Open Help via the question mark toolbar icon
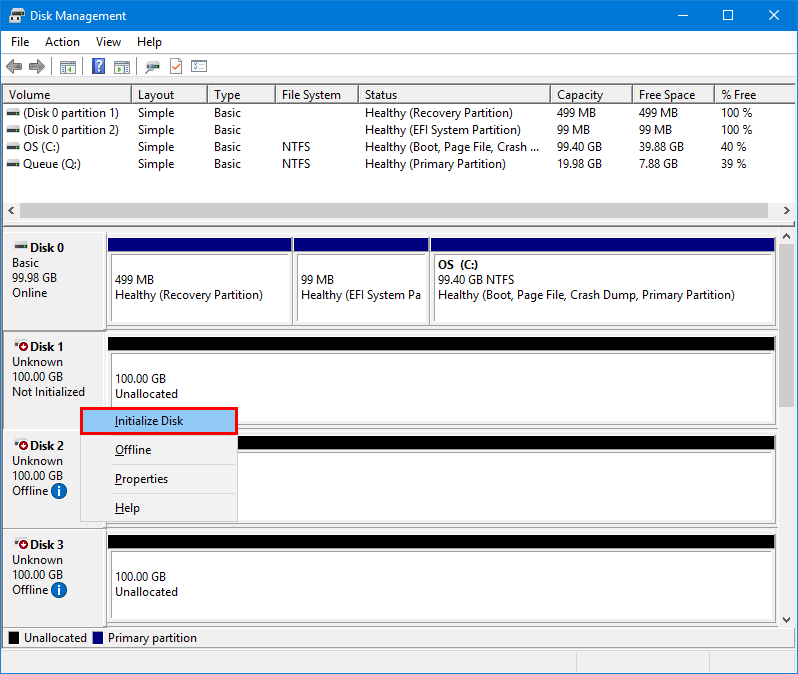Screen dimensions: 798x674 (99, 67)
